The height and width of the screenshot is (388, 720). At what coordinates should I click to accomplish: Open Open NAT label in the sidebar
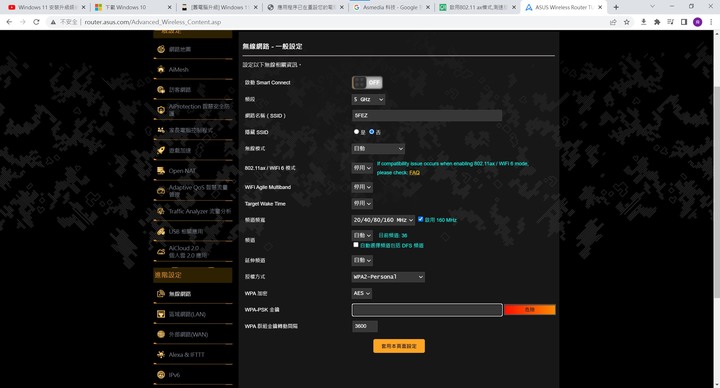(x=182, y=171)
